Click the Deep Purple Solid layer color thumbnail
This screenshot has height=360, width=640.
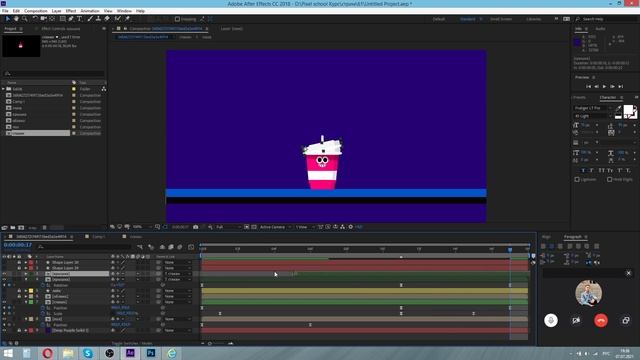coord(48,330)
